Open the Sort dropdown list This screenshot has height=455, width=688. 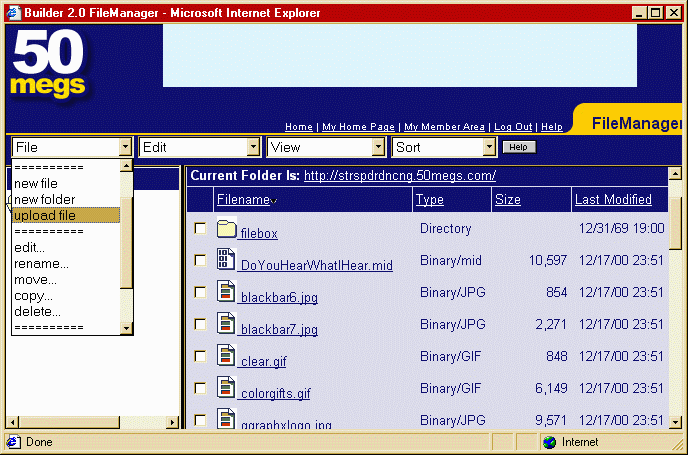pos(444,147)
